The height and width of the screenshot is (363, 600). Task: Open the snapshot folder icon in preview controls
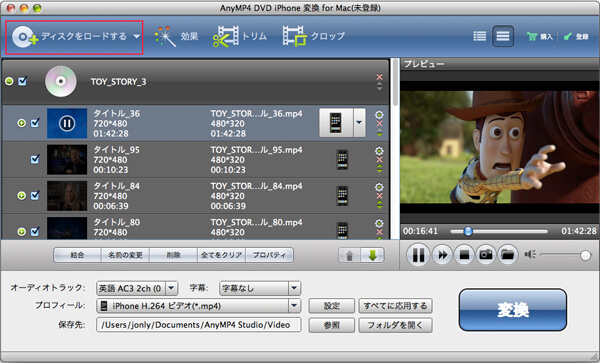[x=508, y=255]
